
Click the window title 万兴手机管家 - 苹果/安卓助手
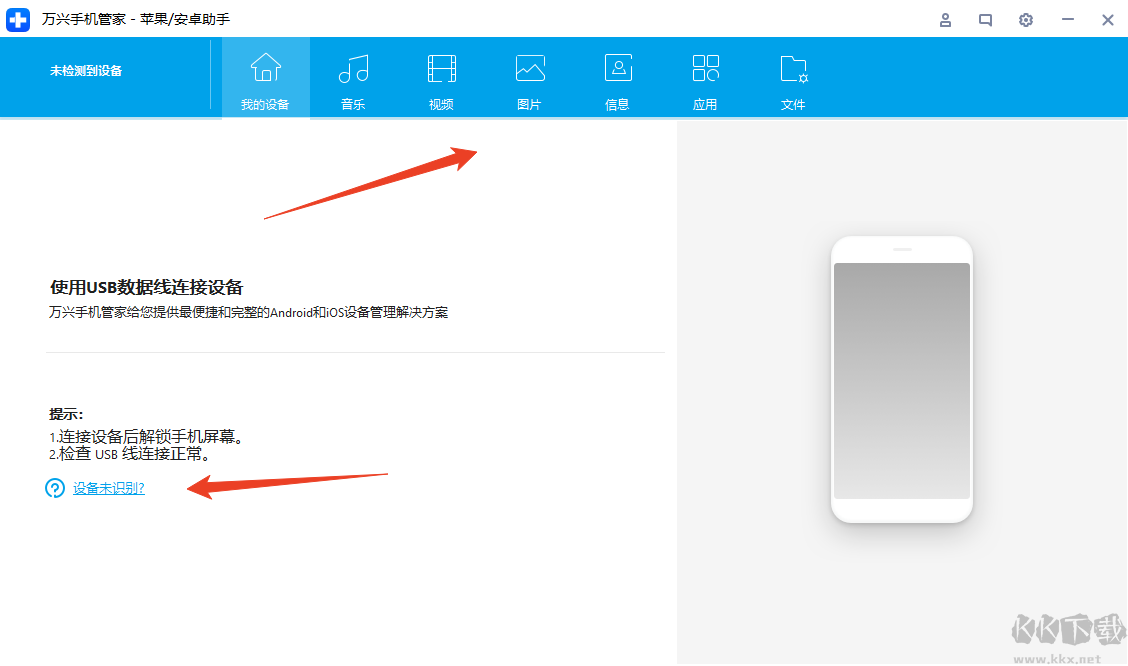tap(136, 19)
